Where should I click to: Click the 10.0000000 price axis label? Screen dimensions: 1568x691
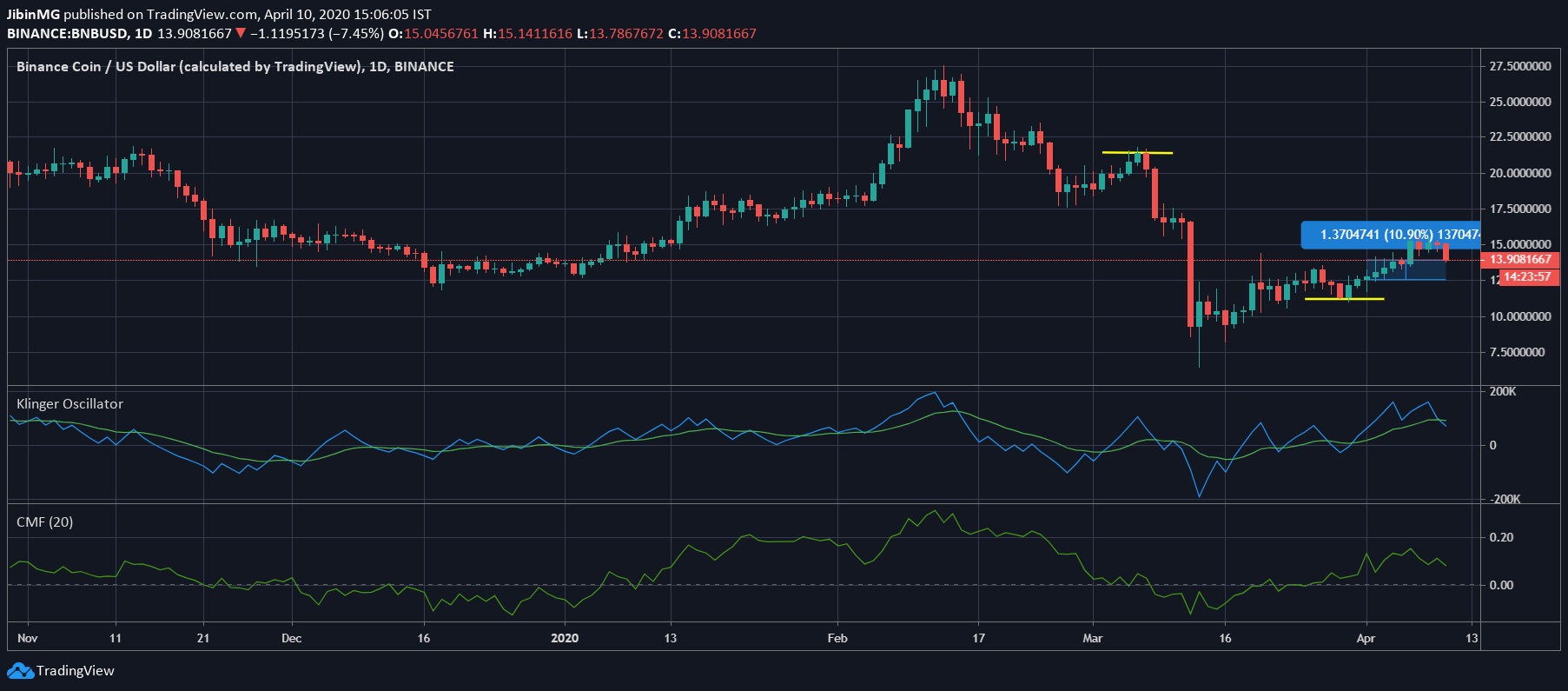coord(1520,317)
